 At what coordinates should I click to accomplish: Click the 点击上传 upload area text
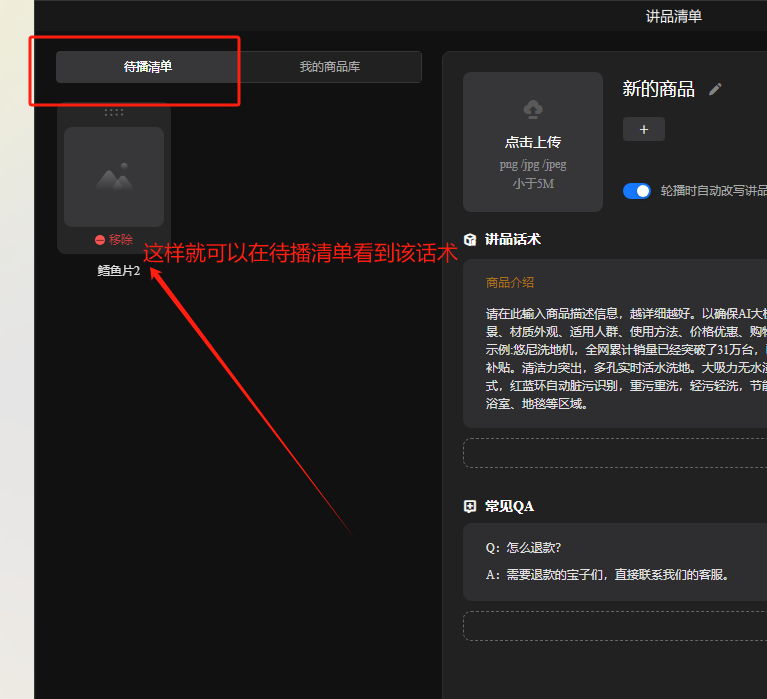pos(533,142)
